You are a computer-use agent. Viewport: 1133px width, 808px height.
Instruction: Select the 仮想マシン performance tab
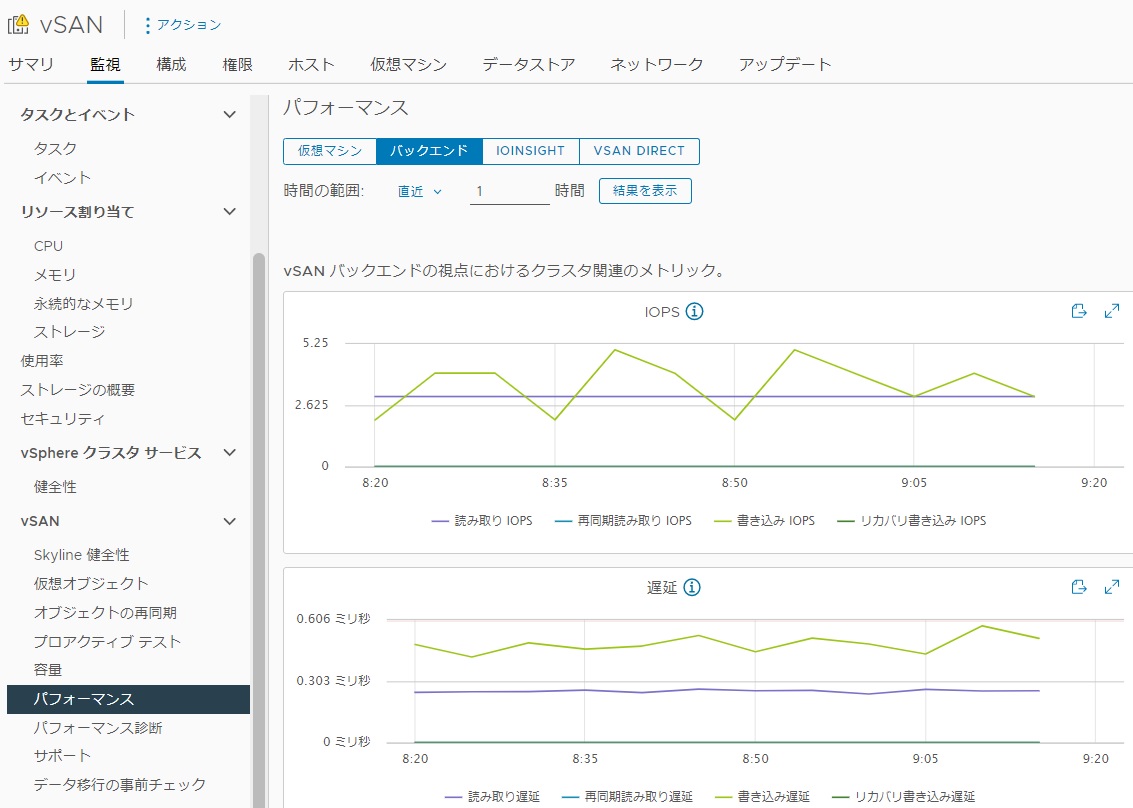click(x=330, y=151)
